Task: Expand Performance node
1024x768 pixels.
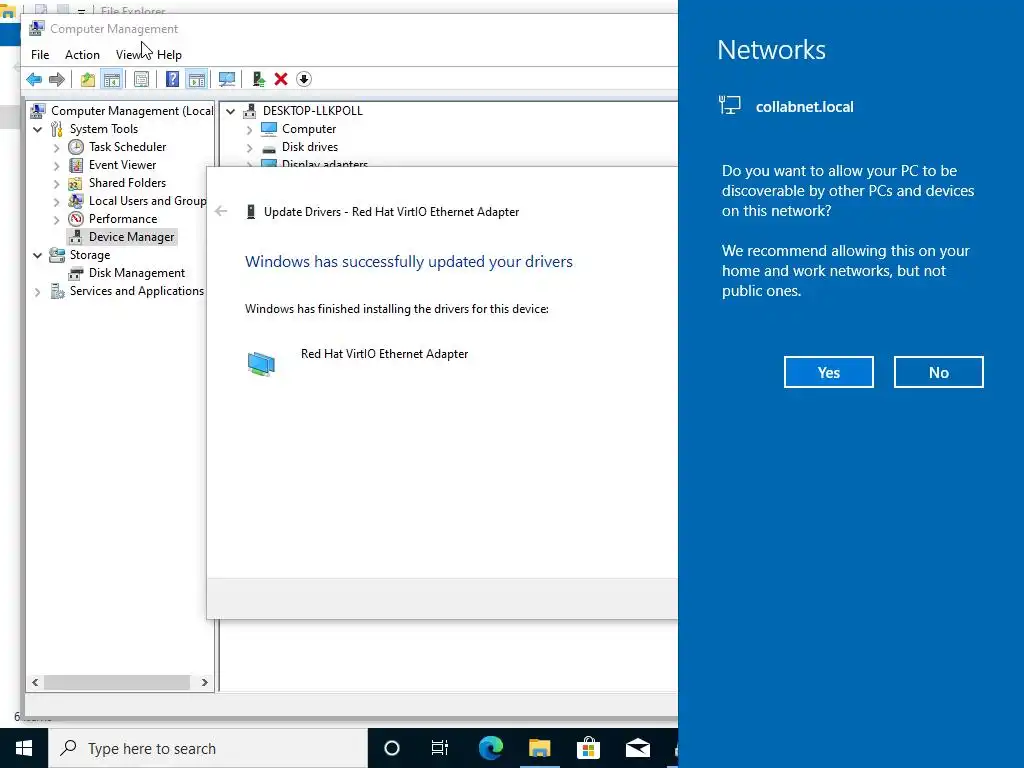Action: point(57,219)
